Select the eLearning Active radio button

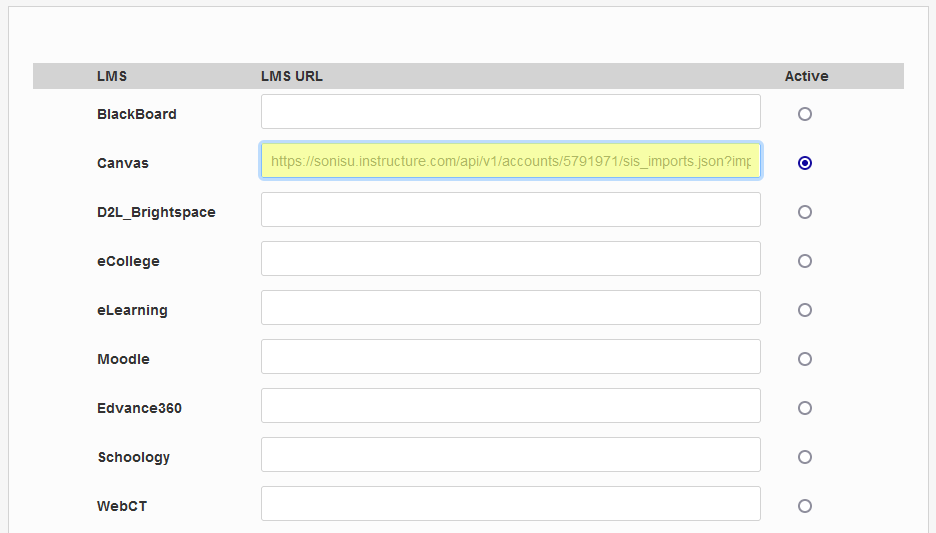[x=805, y=310]
